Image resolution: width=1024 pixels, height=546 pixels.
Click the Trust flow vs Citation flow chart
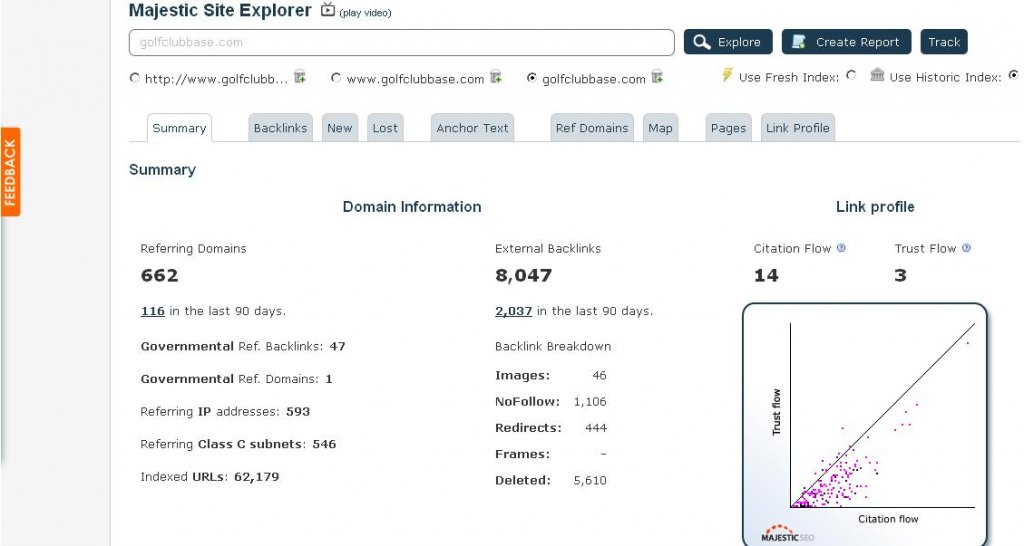(x=865, y=425)
